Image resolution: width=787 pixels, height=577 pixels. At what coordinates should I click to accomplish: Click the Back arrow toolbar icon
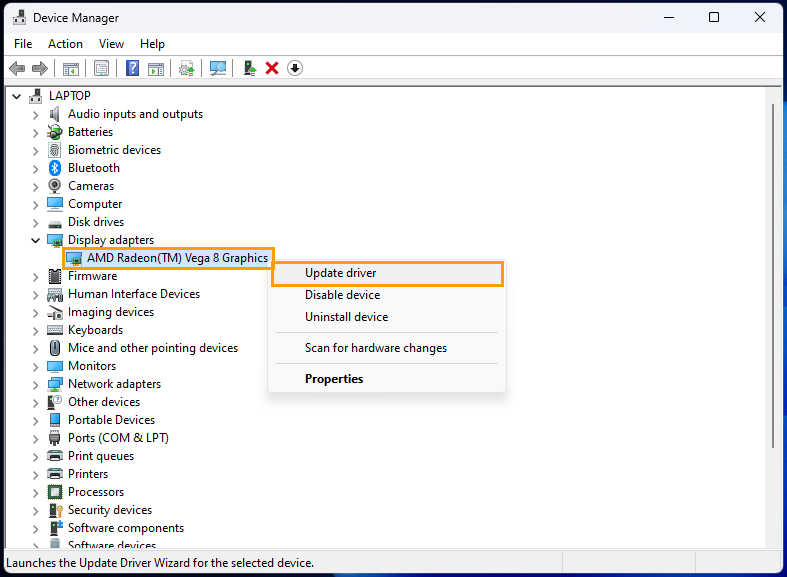[17, 68]
